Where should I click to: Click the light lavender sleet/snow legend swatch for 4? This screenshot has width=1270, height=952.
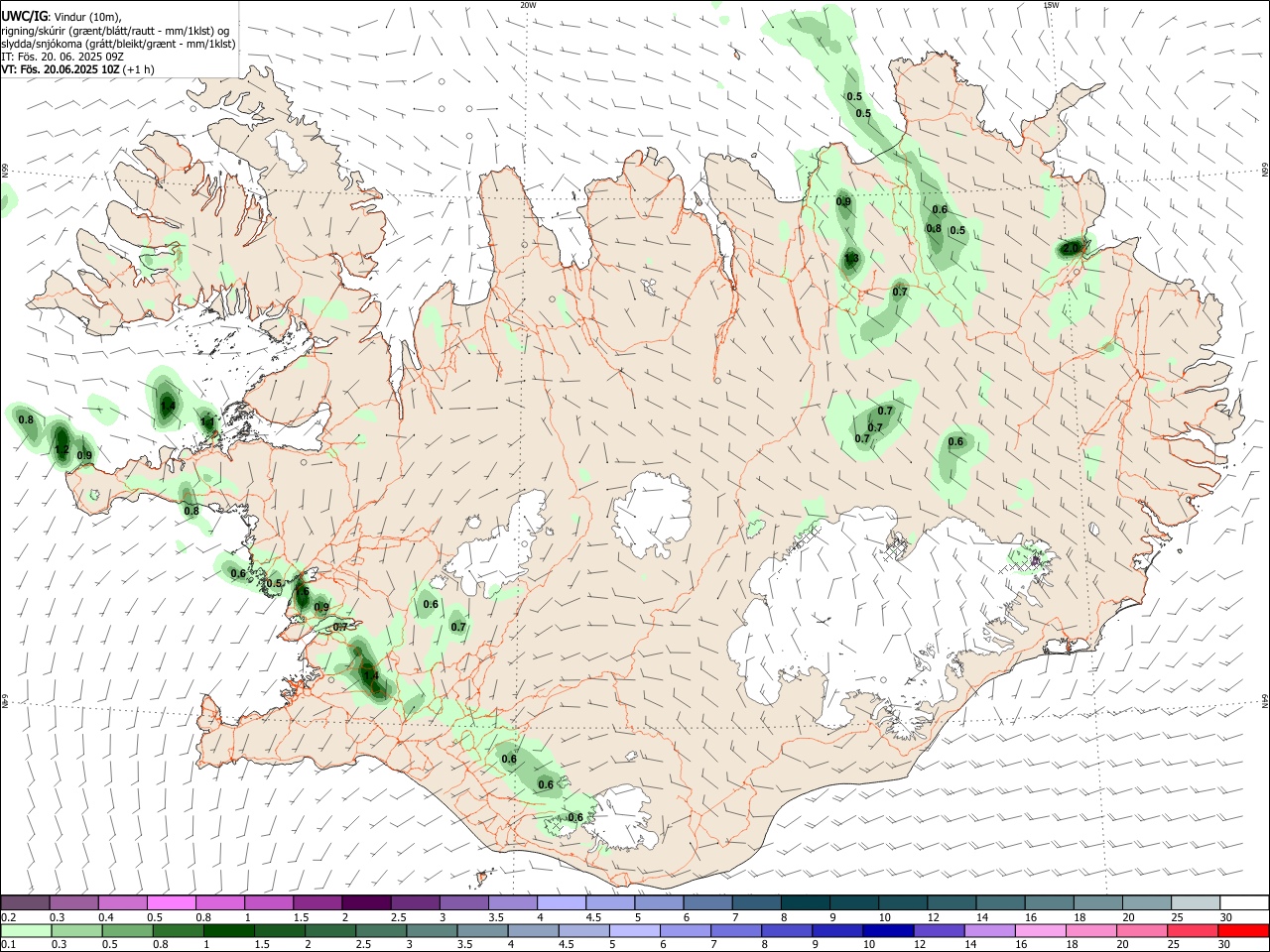coord(561,903)
